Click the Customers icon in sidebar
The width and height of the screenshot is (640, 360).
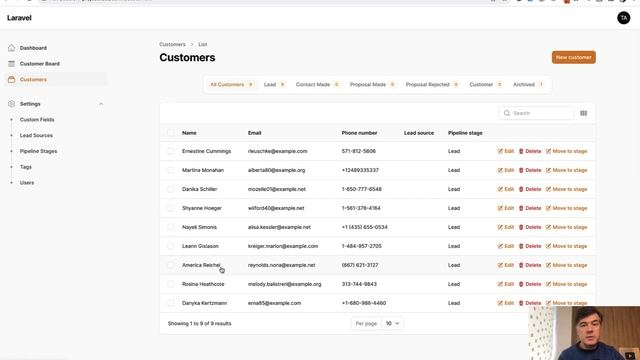click(11, 80)
